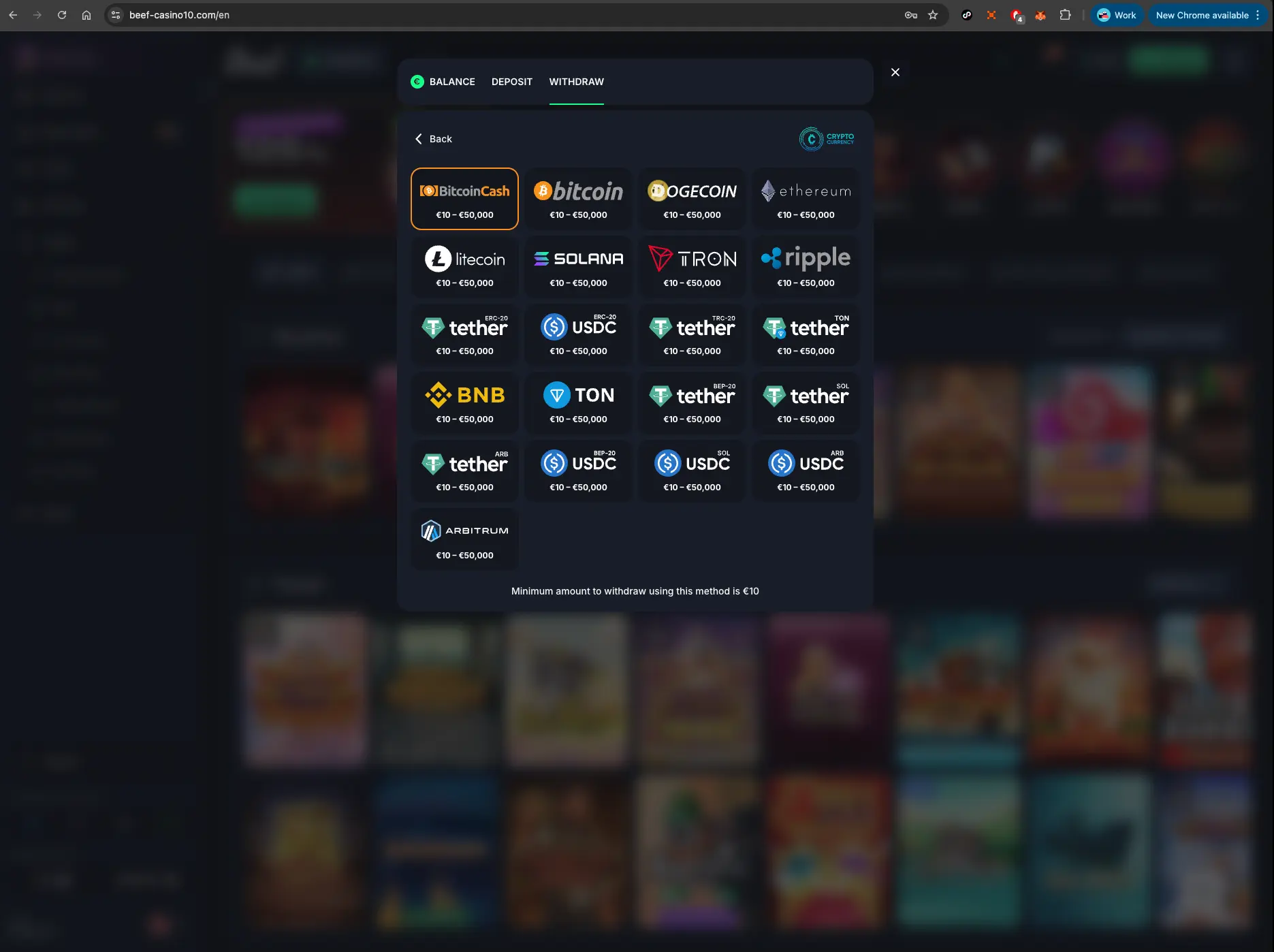Open the Withdraw tab

[x=576, y=82]
